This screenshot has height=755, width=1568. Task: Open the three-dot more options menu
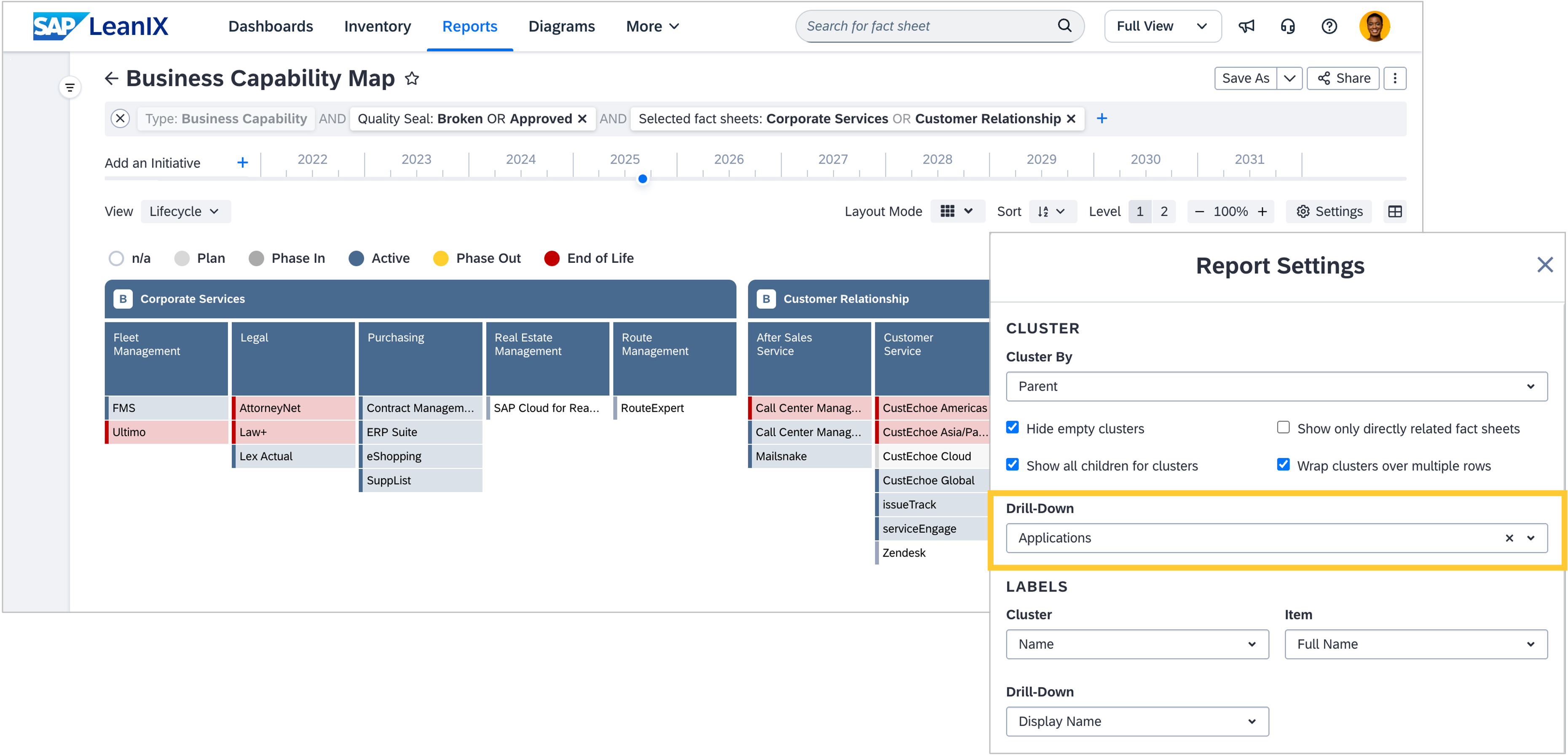point(1394,78)
